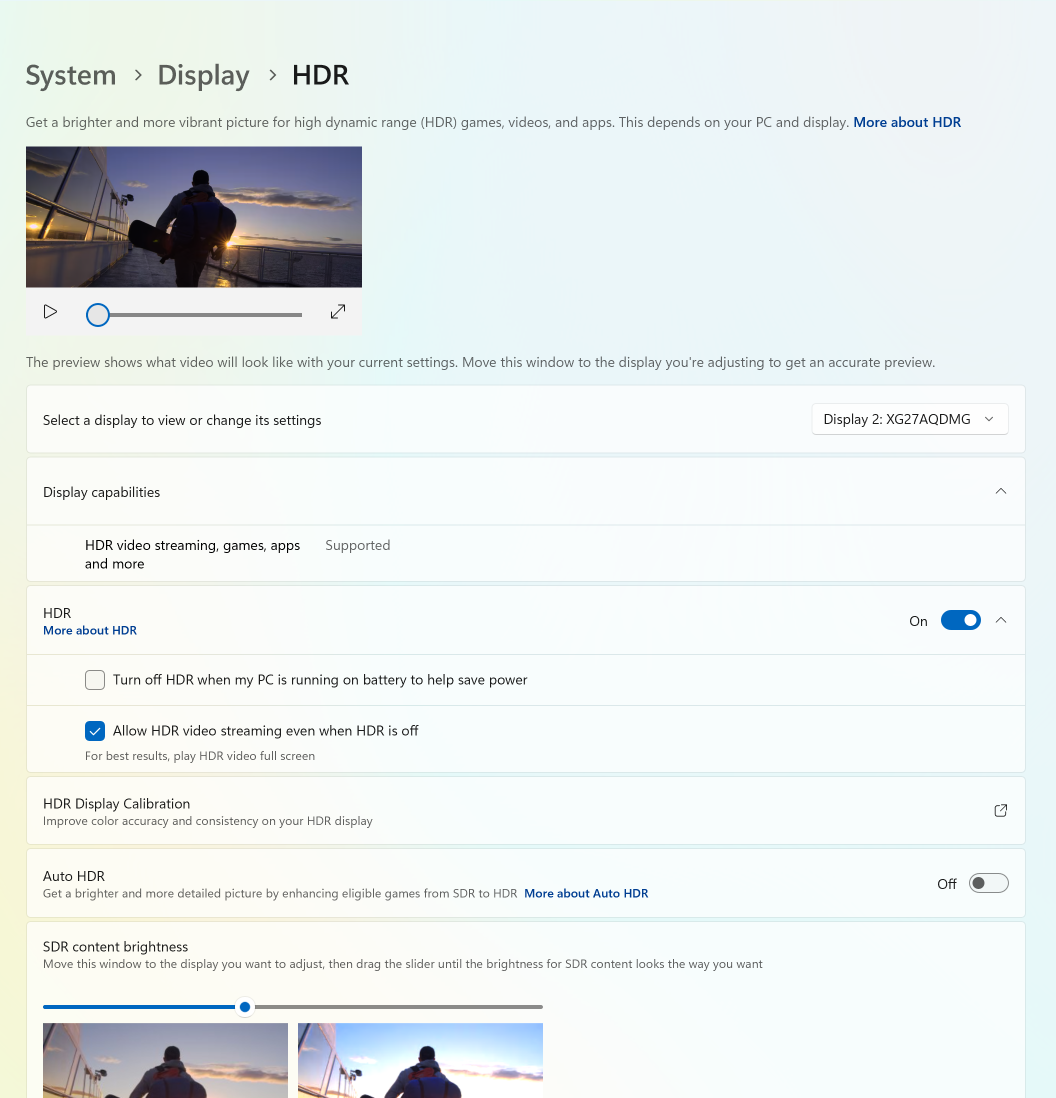Collapse the HDR settings section

1001,620
